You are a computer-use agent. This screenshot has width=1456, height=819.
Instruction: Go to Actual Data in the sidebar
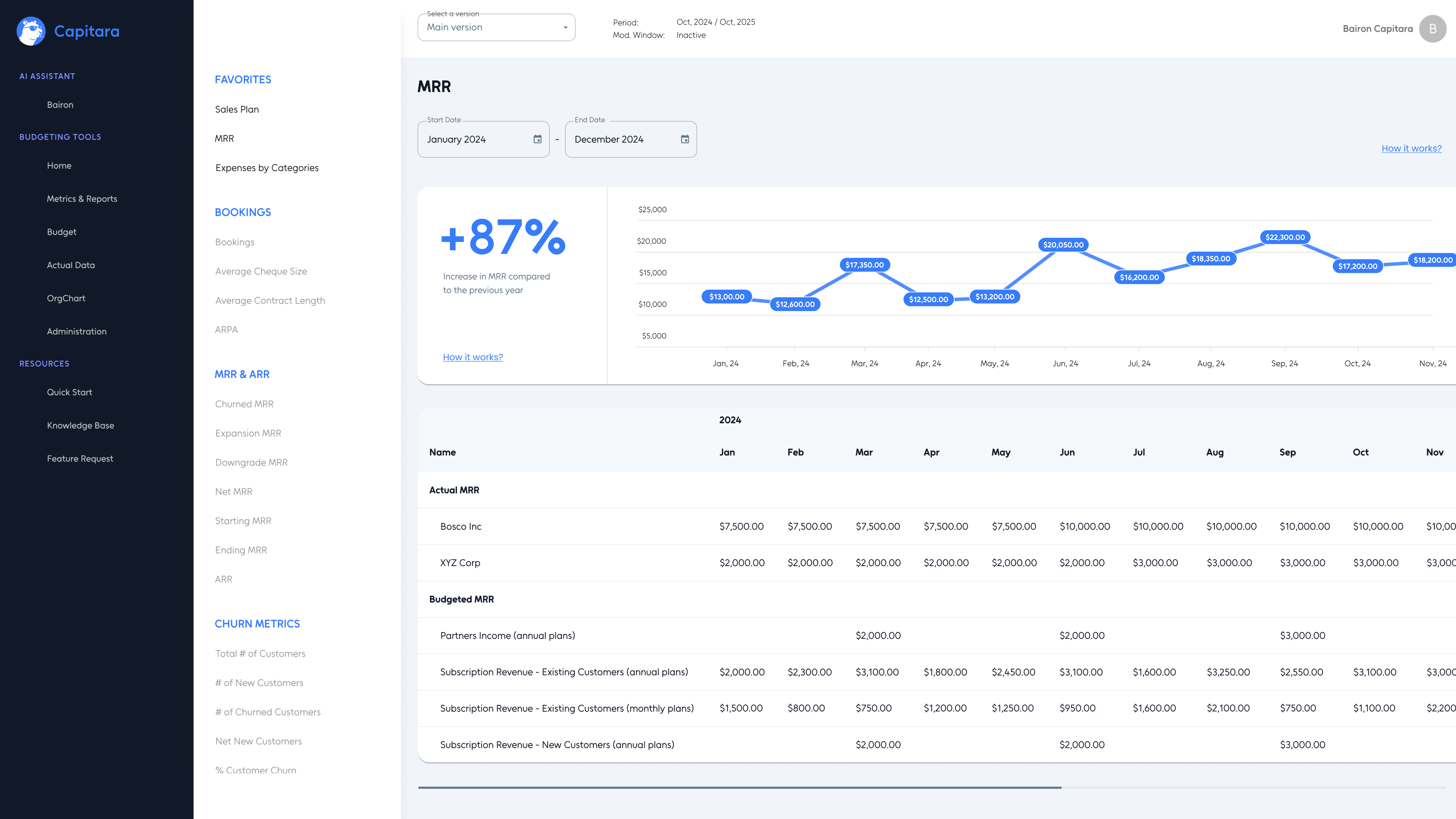click(71, 265)
